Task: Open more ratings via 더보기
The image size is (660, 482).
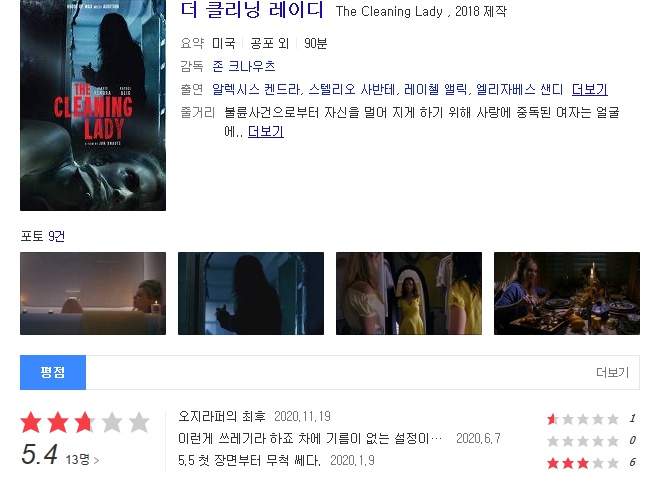Action: click(x=612, y=373)
